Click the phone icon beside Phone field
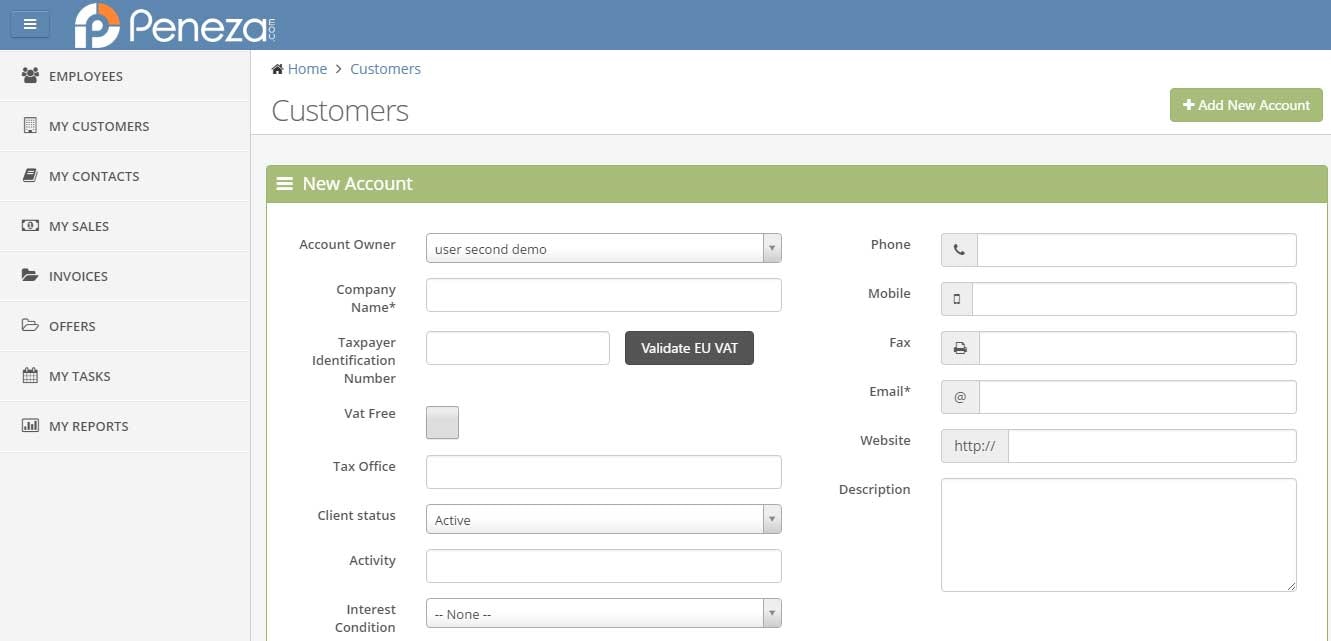Viewport: 1331px width, 641px height. [x=957, y=249]
